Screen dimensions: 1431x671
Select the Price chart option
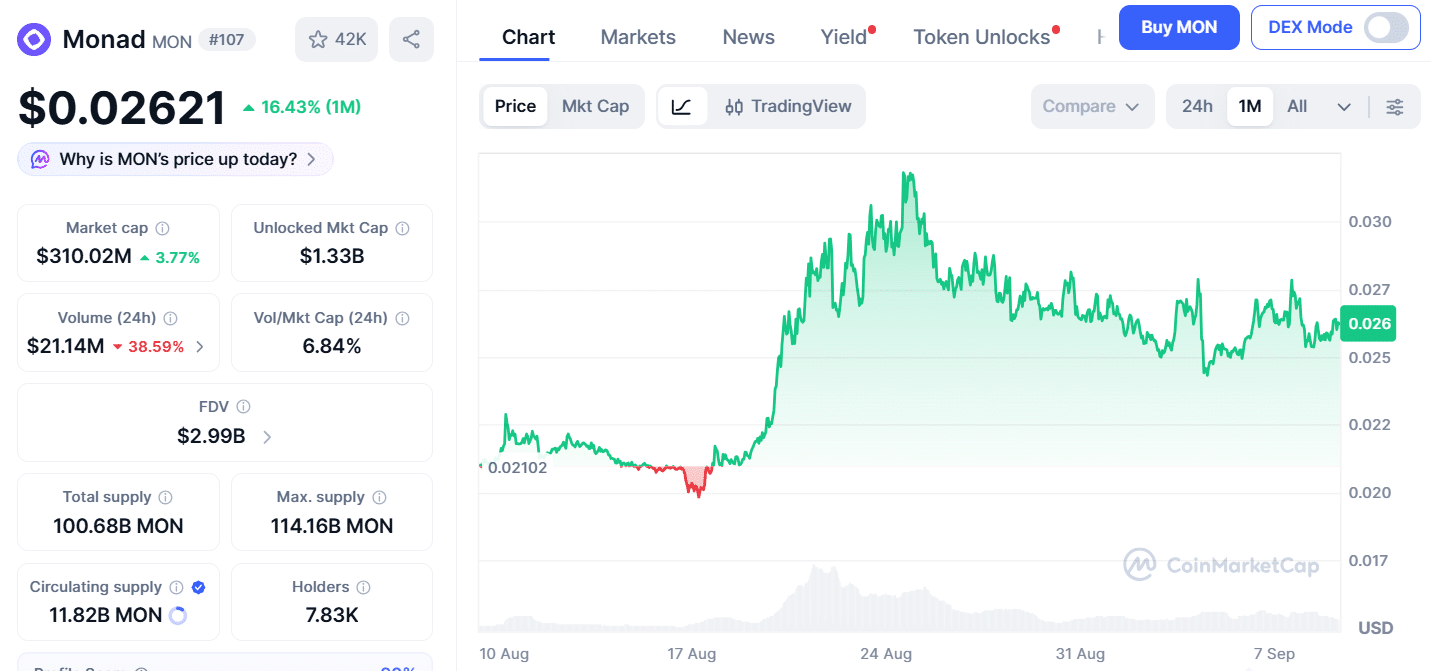click(515, 106)
